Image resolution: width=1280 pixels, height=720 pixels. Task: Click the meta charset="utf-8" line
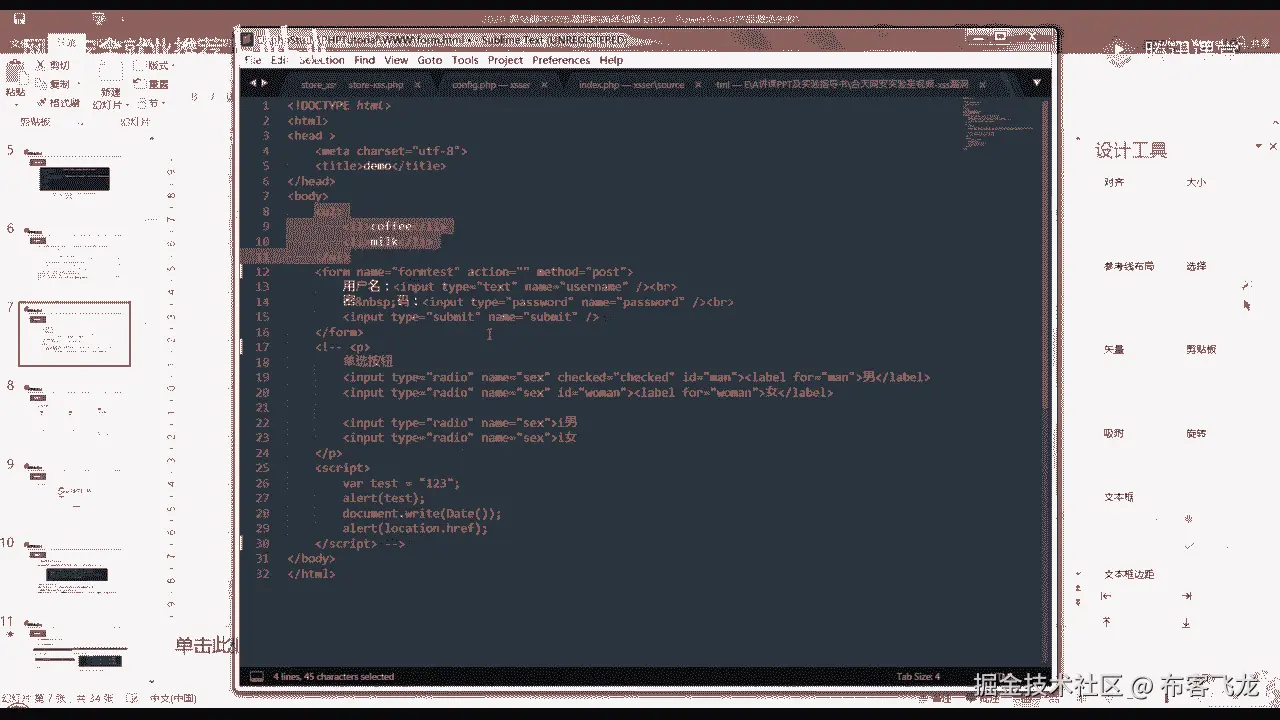pos(391,151)
